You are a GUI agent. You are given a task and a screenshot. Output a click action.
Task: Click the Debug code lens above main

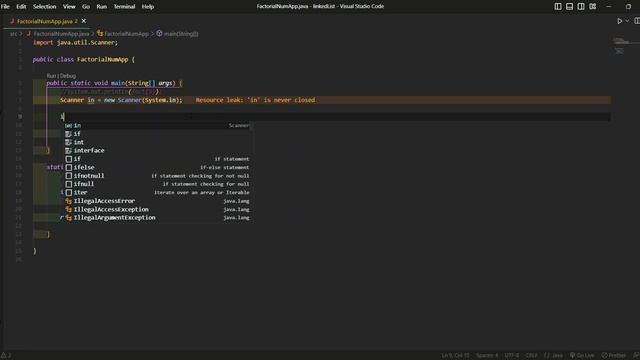pos(68,76)
